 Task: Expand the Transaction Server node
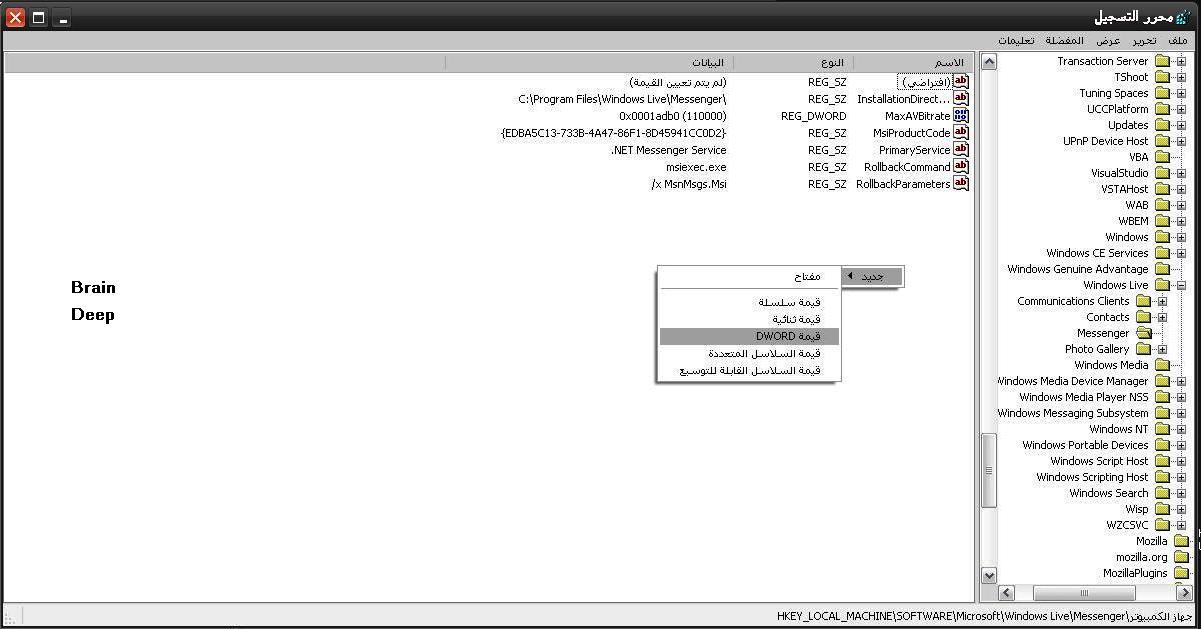click(x=1181, y=61)
